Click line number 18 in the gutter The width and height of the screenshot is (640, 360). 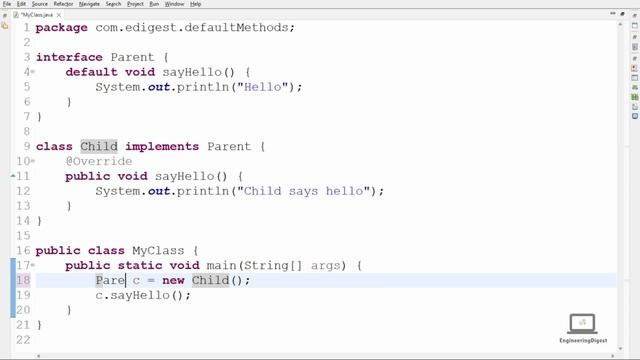23,280
